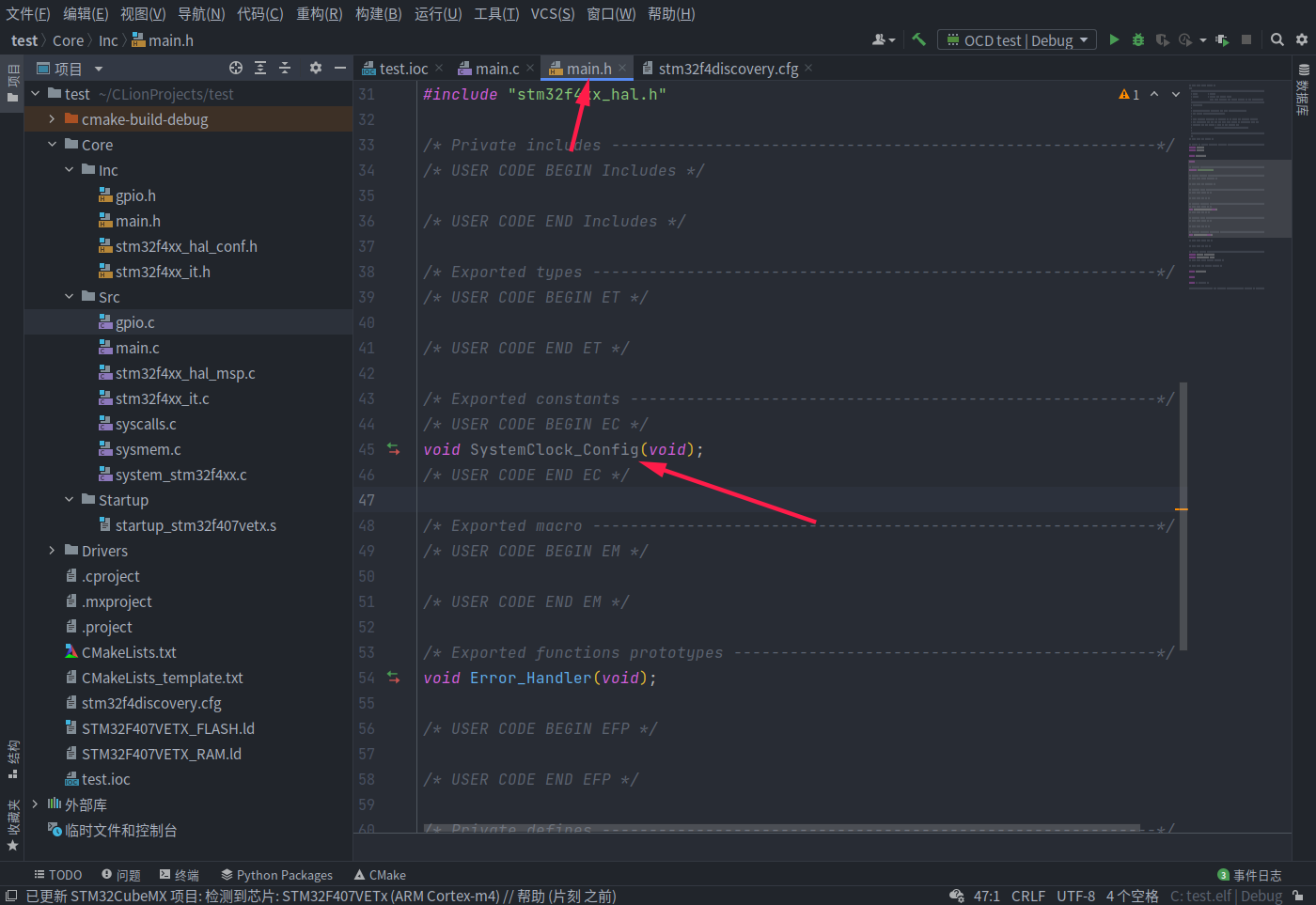
Task: Collapse the Src folder
Action: click(68, 296)
